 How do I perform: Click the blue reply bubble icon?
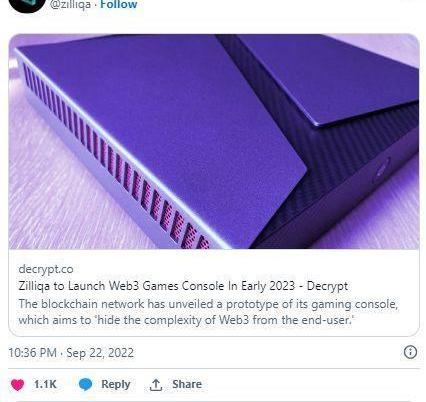(85, 384)
